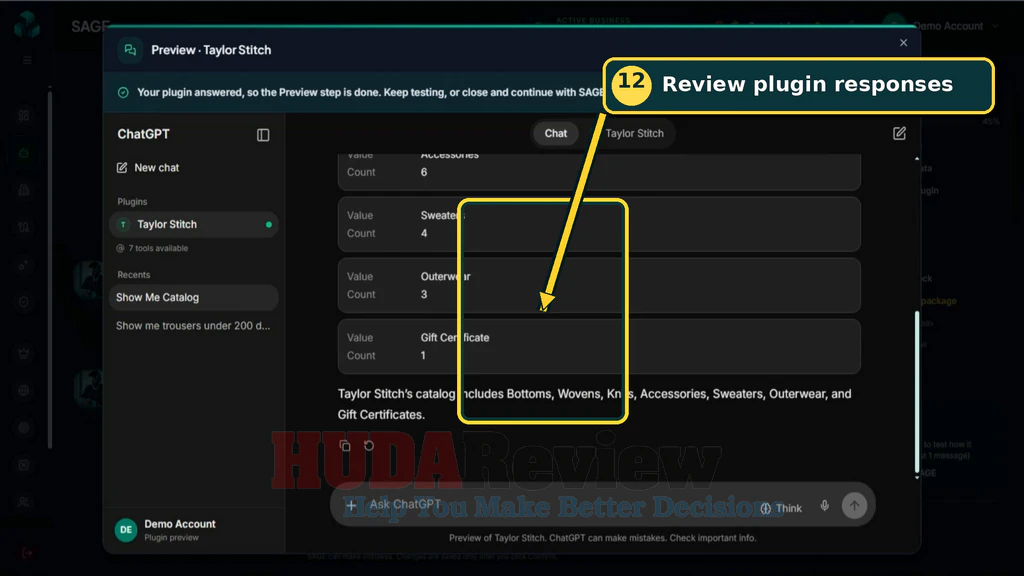Click the SAGE logo in background window

27,25
